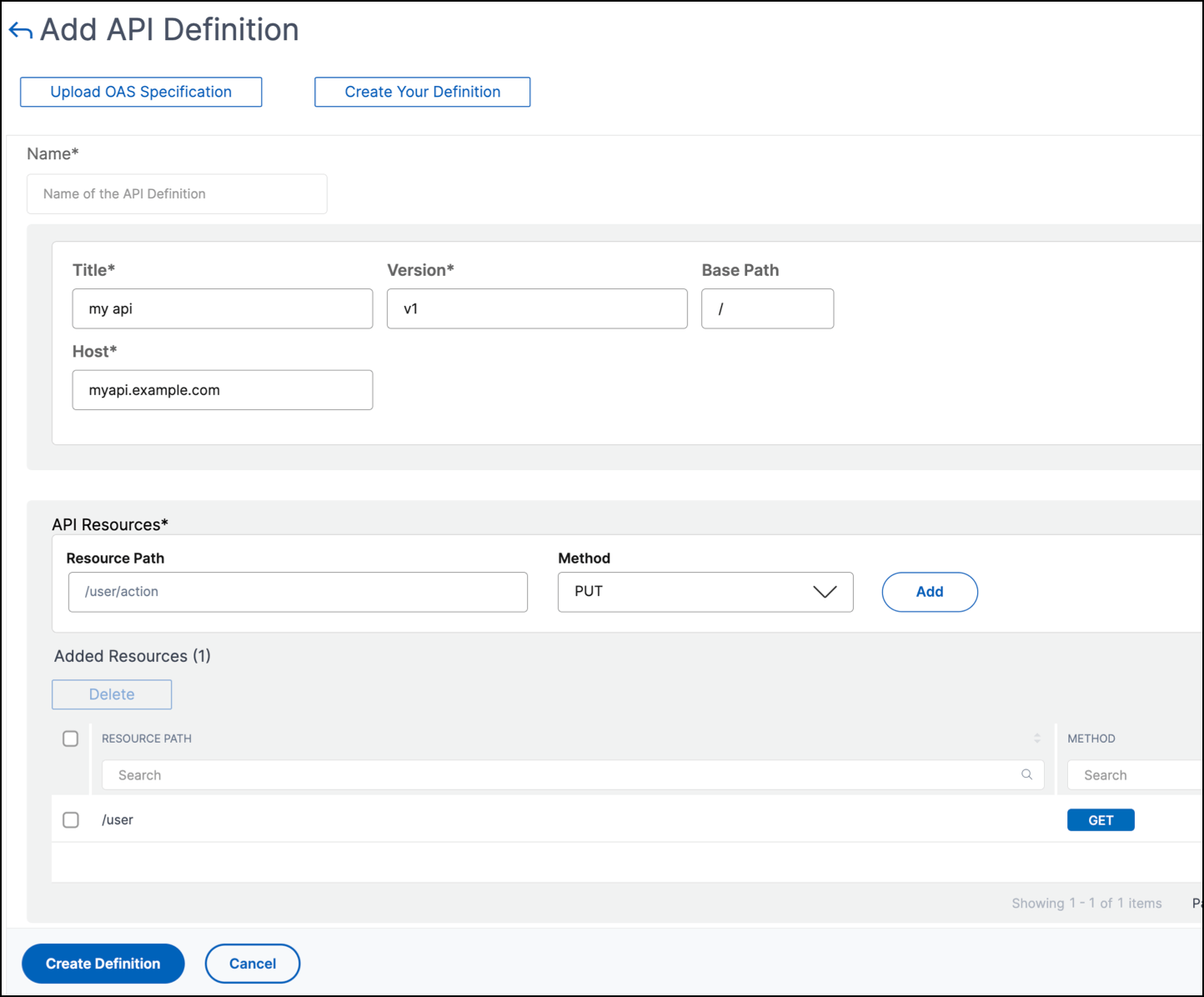Image resolution: width=1204 pixels, height=997 pixels.
Task: Click the Host field myapi.example.com
Action: [x=223, y=390]
